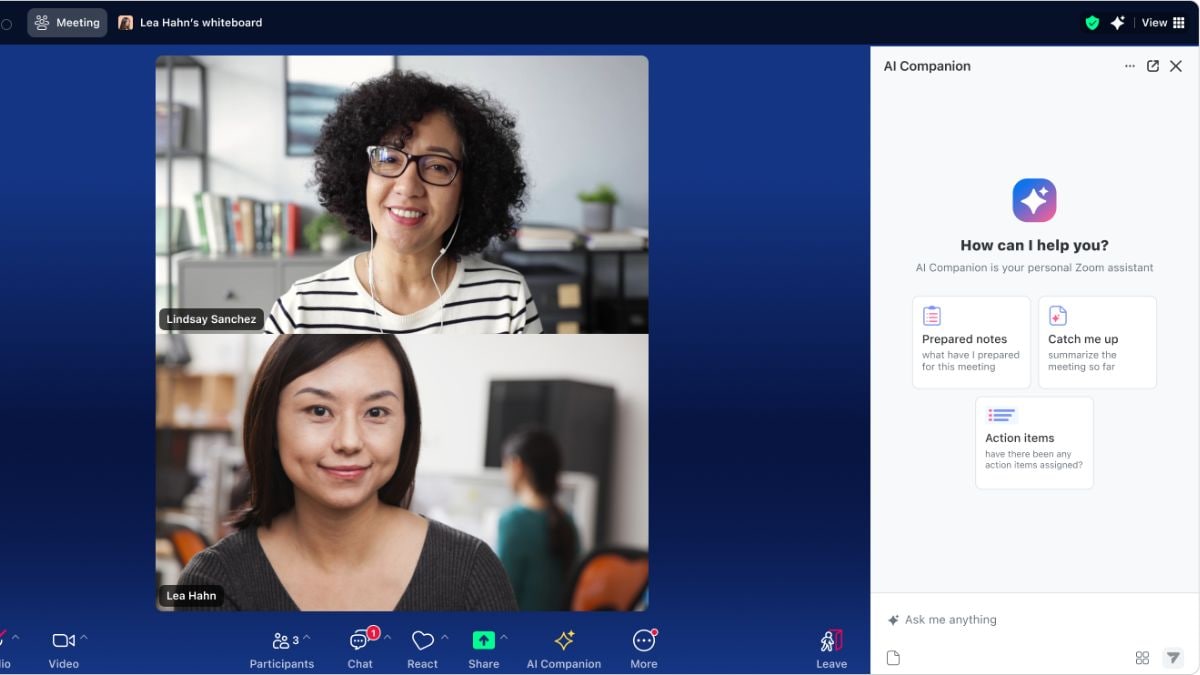Expand the Participants options caret
This screenshot has height=675, width=1200.
307,638
